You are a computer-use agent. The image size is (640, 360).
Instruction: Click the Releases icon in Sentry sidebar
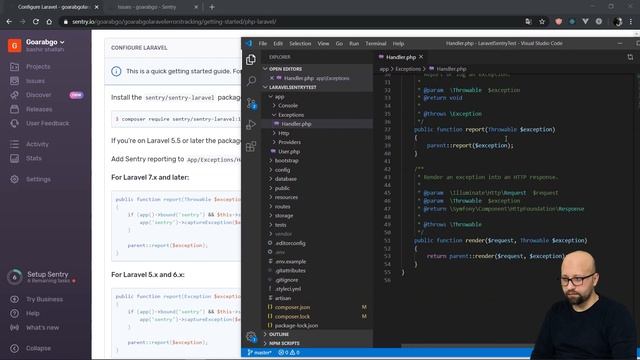click(14, 109)
